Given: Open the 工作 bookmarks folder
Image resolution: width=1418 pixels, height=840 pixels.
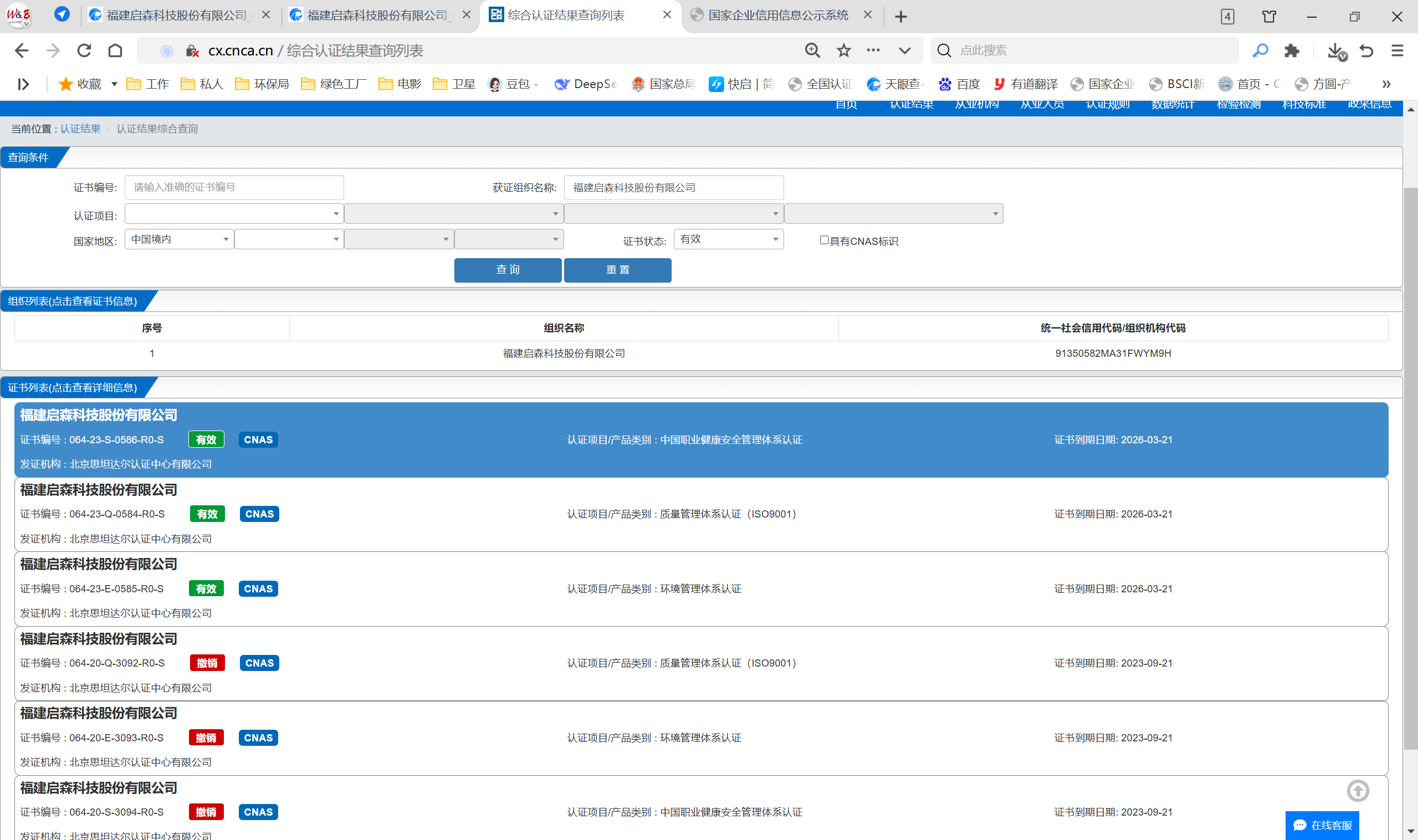Looking at the screenshot, I should [x=149, y=84].
